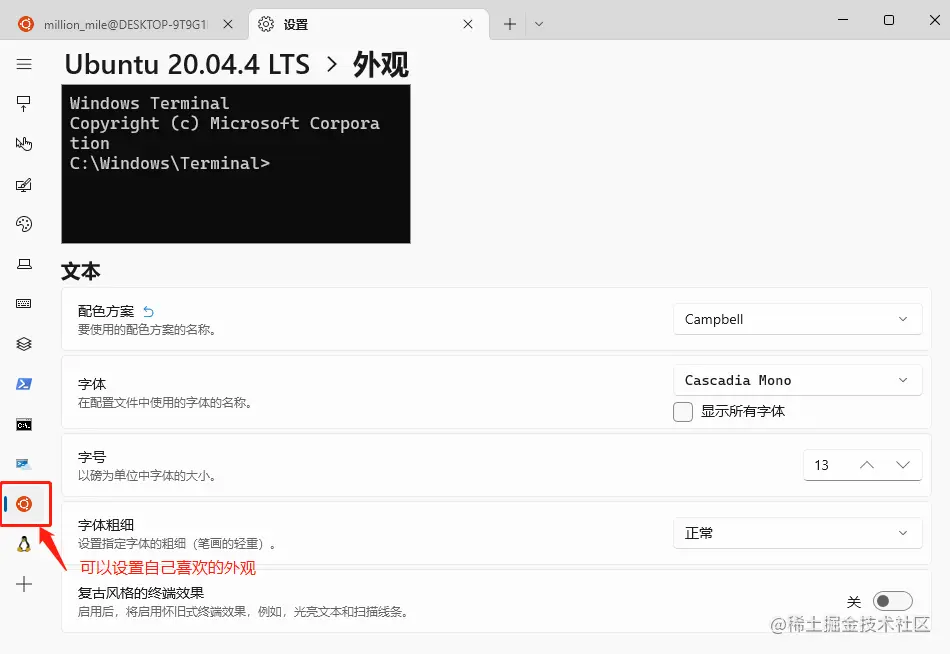Open the Campbell color scheme dropdown

[797, 319]
